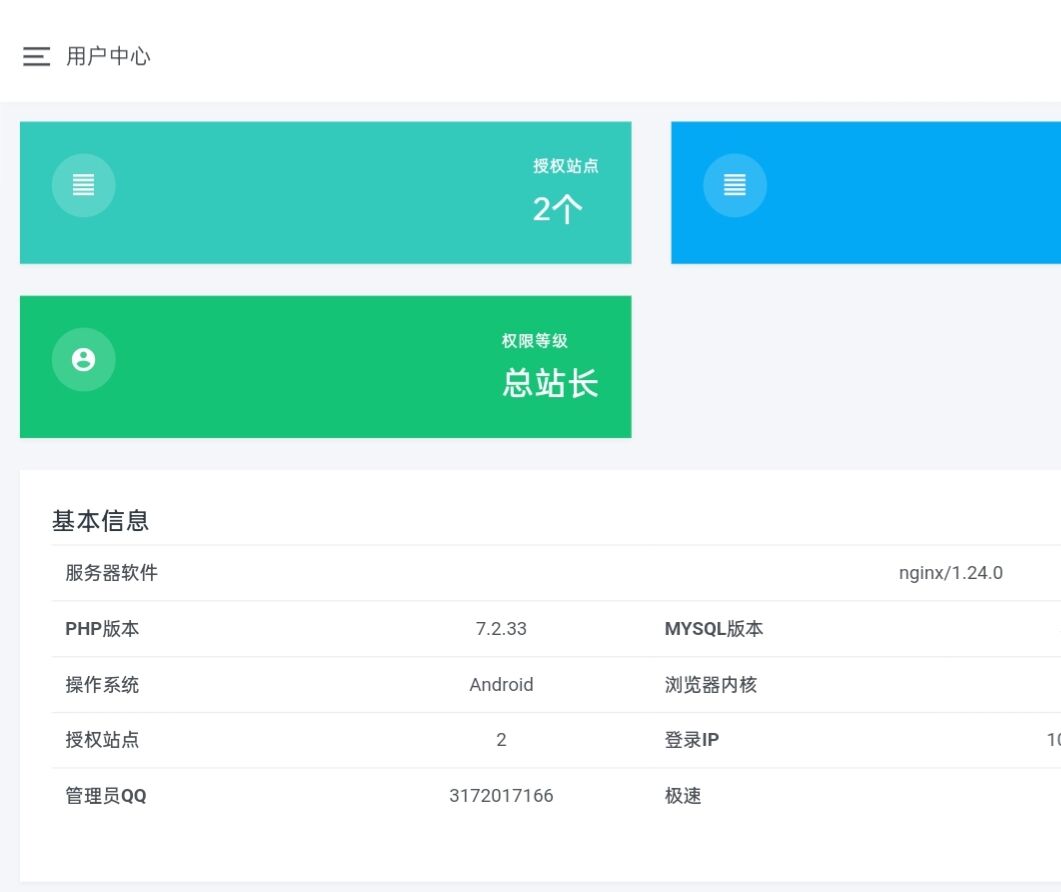The height and width of the screenshot is (892, 1061).
Task: Click the nginx/1.24.0 server software value
Action: click(950, 573)
